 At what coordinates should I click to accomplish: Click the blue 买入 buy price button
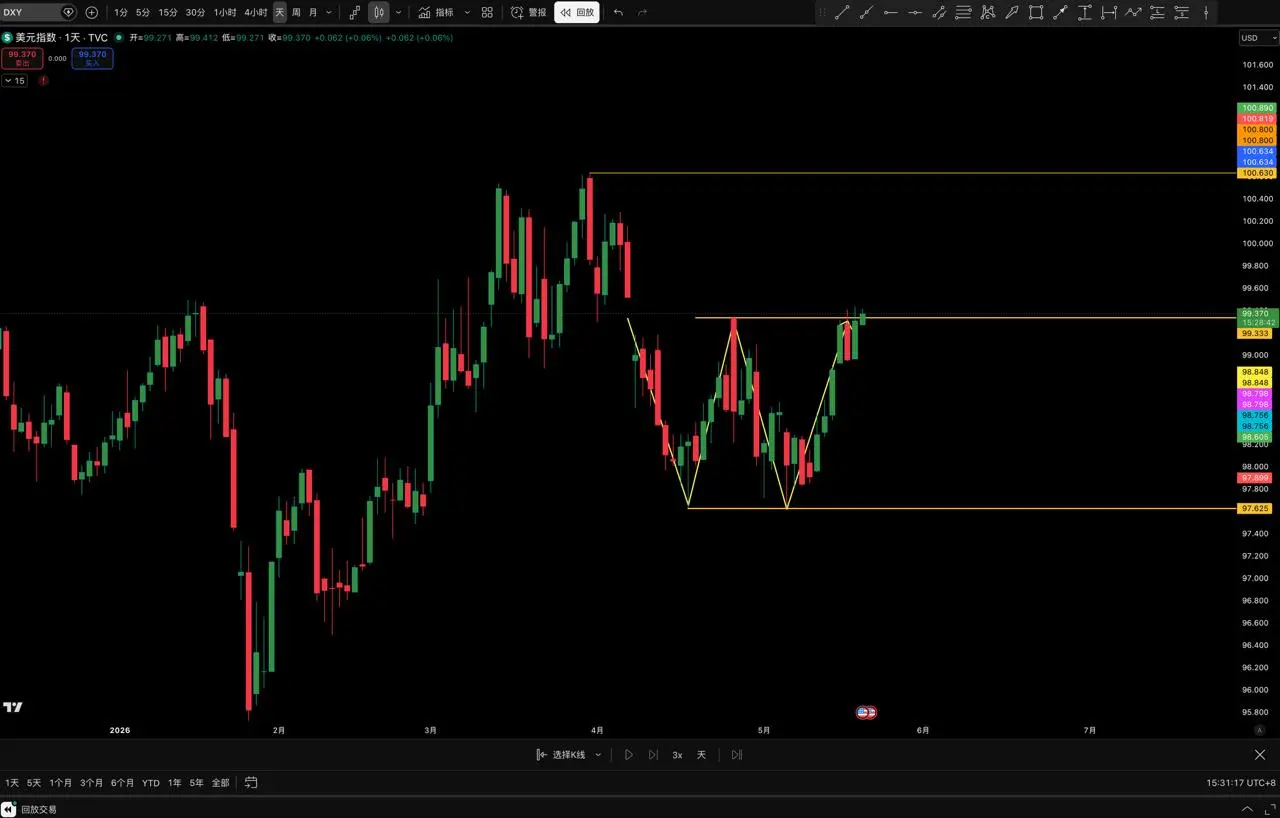[x=92, y=58]
